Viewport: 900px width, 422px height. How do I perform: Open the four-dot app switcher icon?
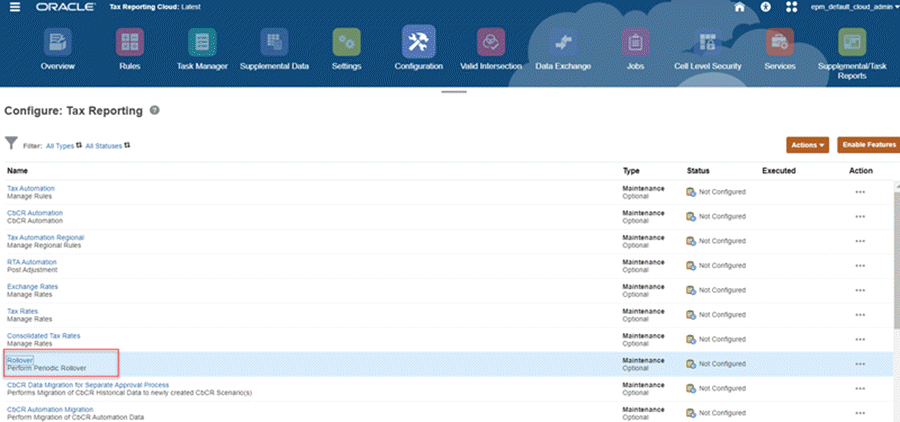pyautogui.click(x=792, y=7)
